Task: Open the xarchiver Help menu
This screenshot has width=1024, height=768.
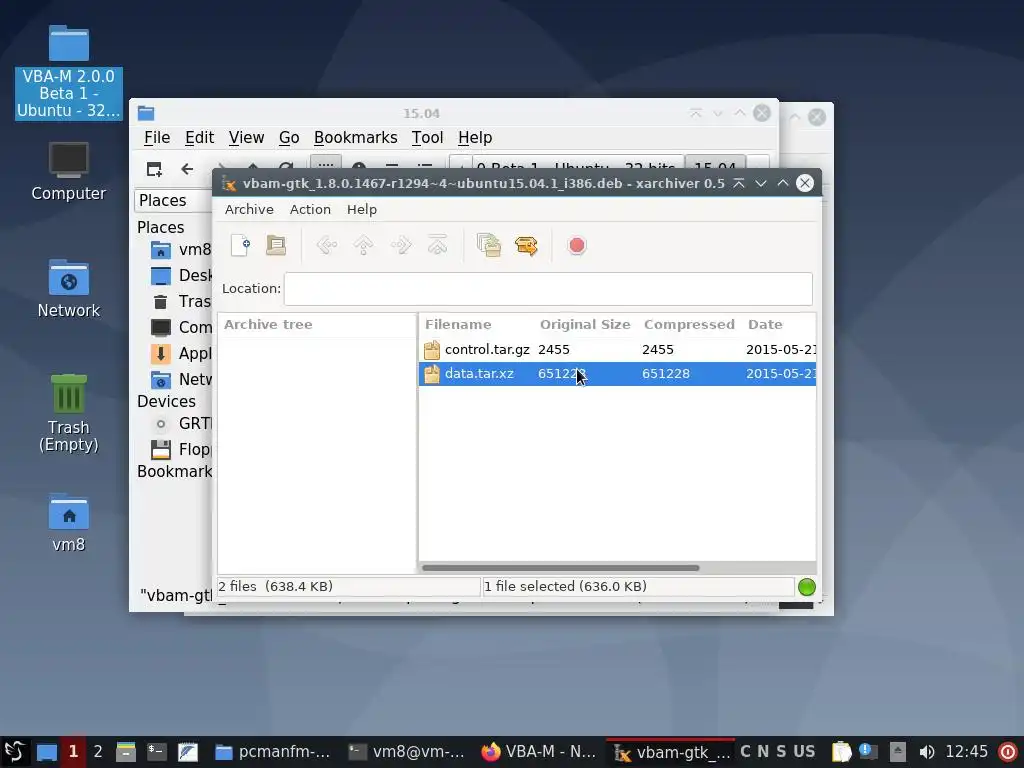Action: tap(362, 210)
